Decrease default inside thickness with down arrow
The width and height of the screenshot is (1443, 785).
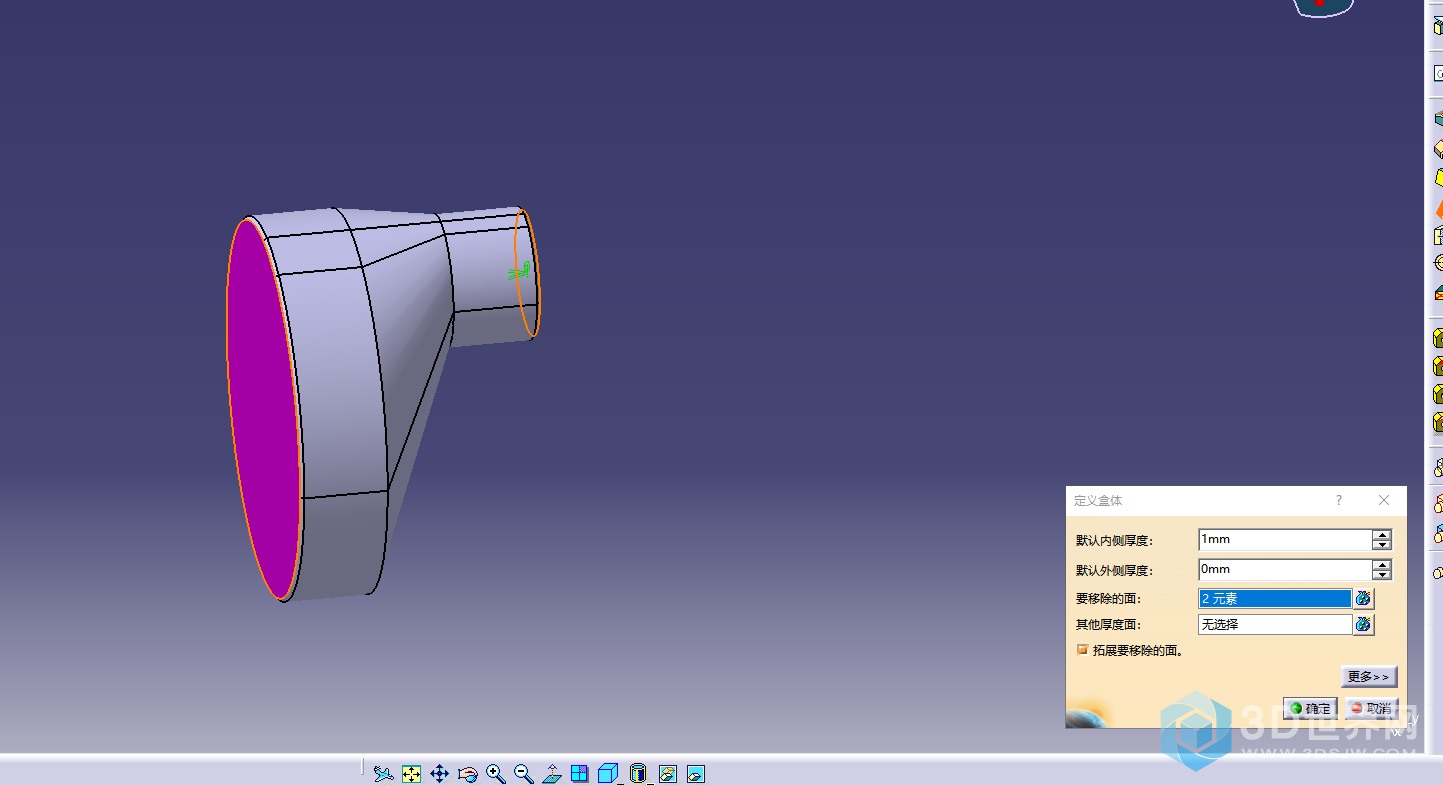(1382, 545)
